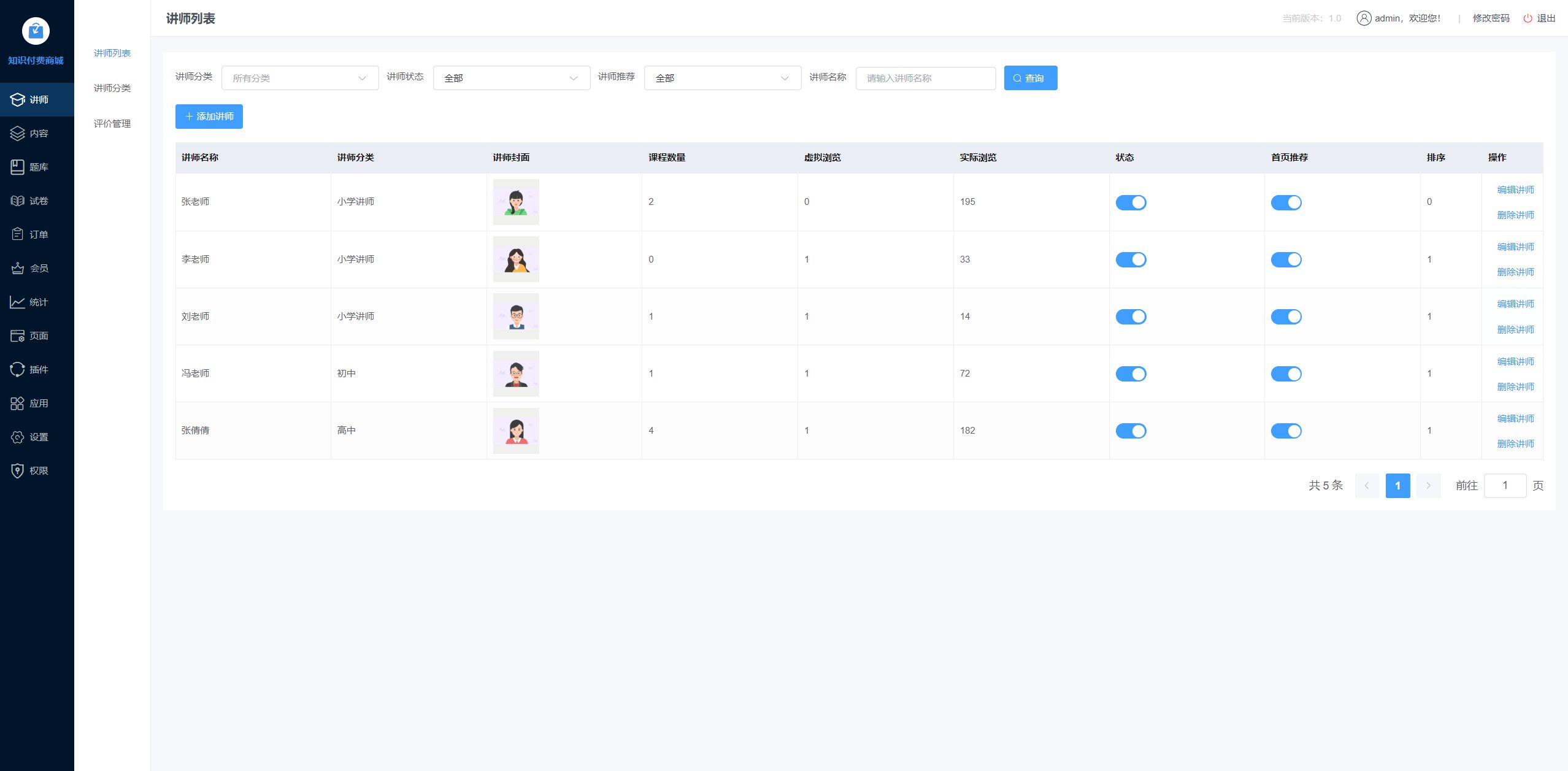Viewport: 1568px width, 771px height.
Task: Click the 讲师名称 search input field
Action: point(925,78)
